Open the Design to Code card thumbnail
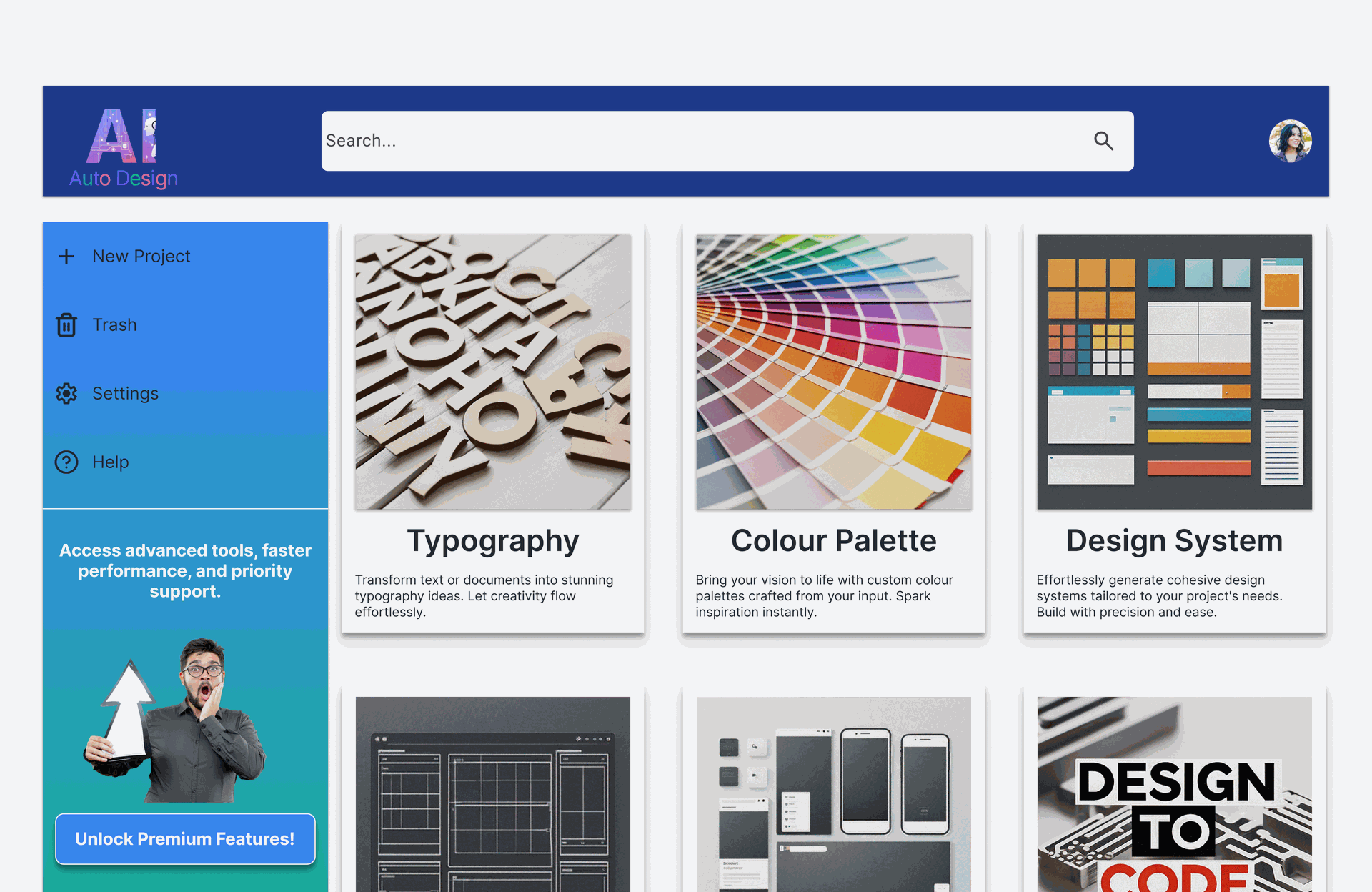The image size is (1372, 892). pyautogui.click(x=1175, y=794)
